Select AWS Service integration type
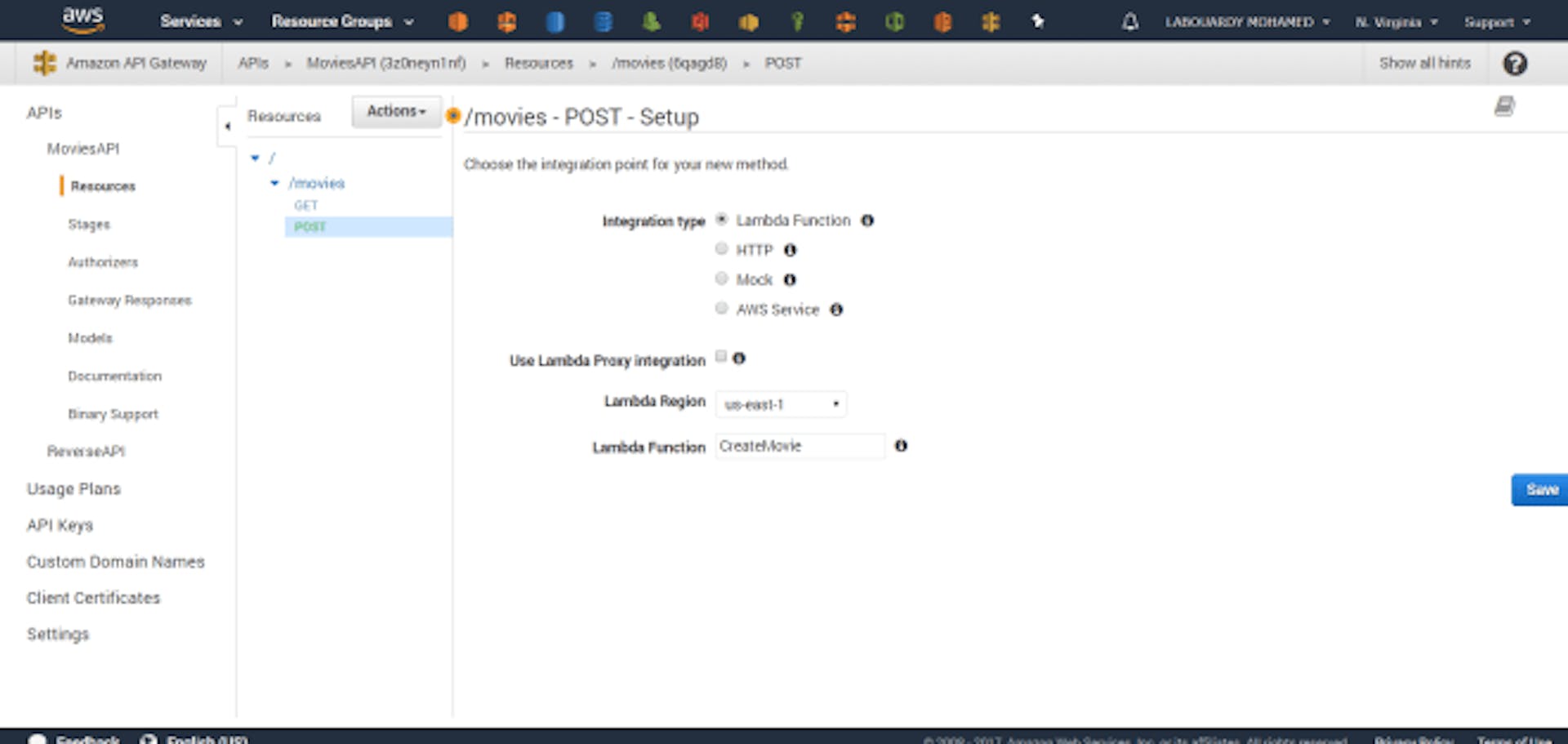 pyautogui.click(x=721, y=308)
